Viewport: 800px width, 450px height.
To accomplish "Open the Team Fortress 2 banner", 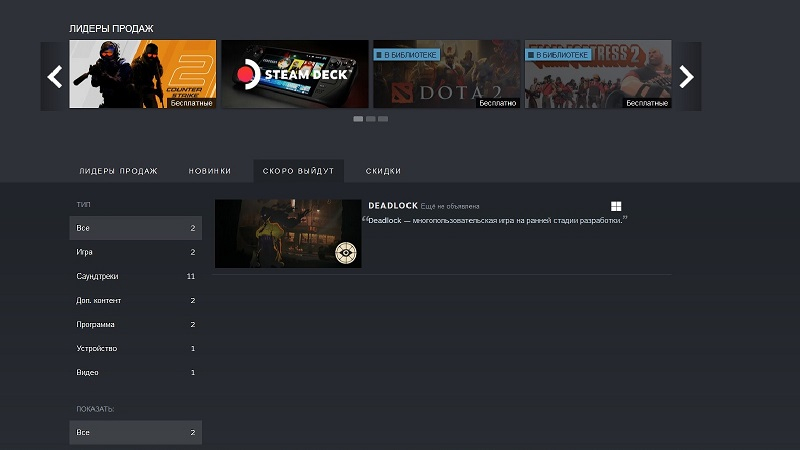I will click(598, 74).
